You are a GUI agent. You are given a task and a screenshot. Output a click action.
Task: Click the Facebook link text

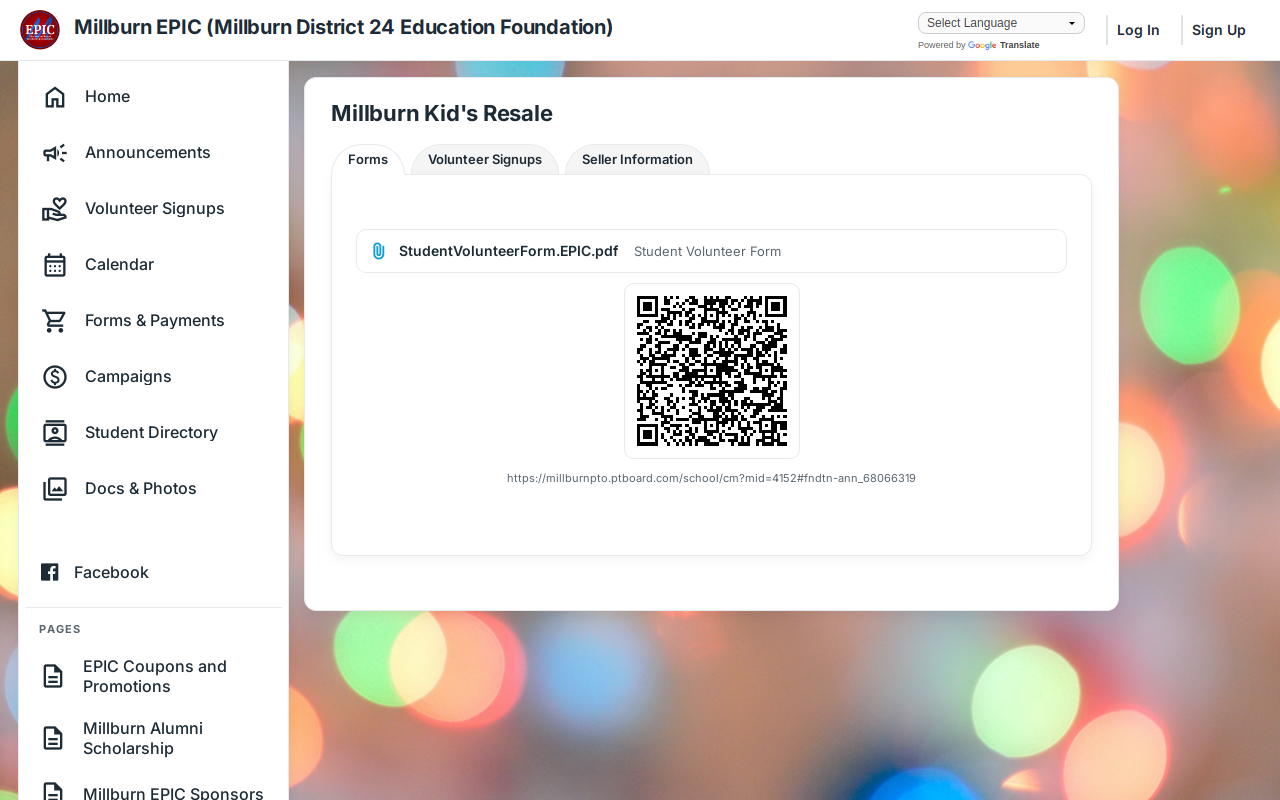(111, 572)
